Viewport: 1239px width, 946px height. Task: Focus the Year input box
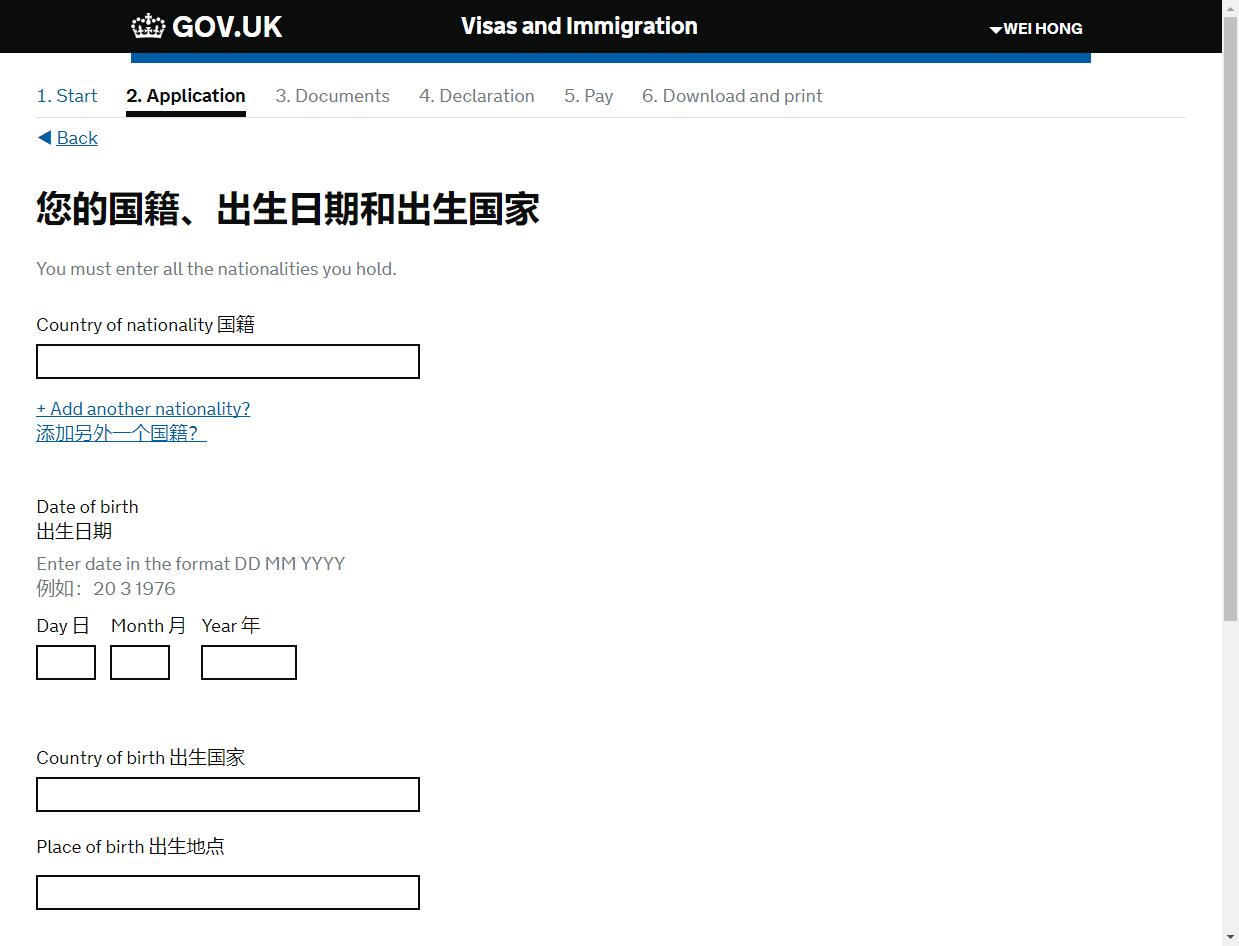(249, 663)
